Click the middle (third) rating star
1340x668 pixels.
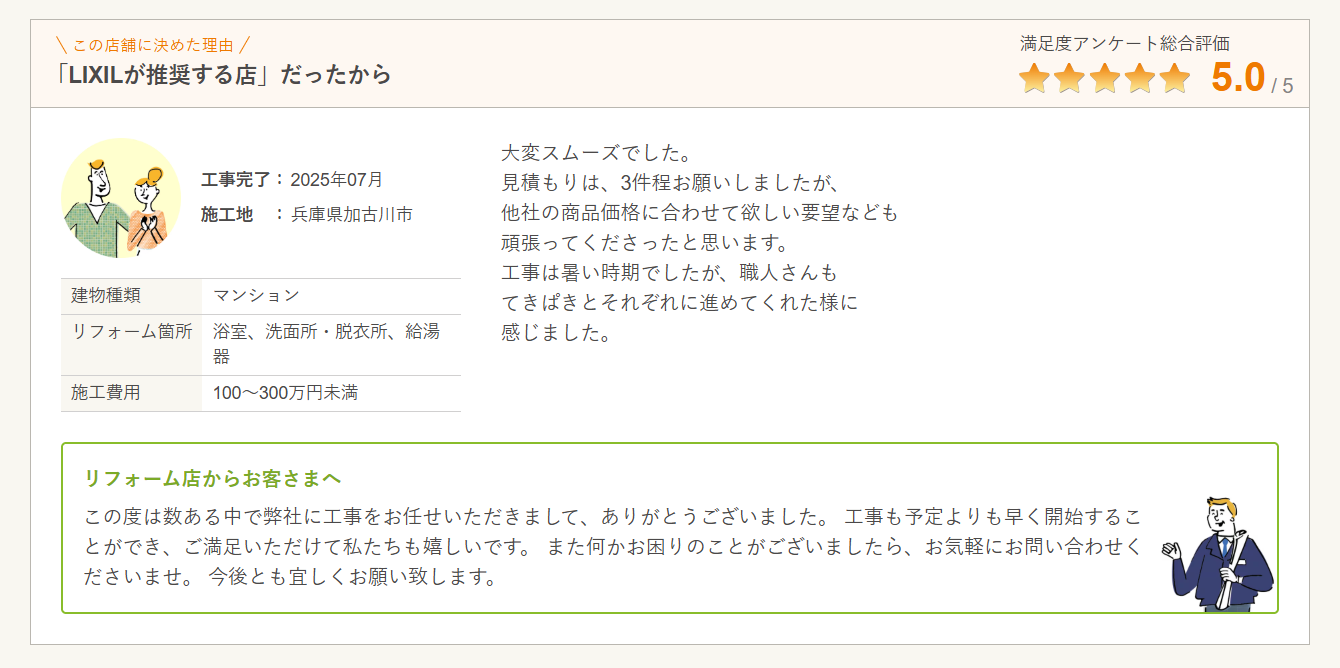tap(1105, 78)
